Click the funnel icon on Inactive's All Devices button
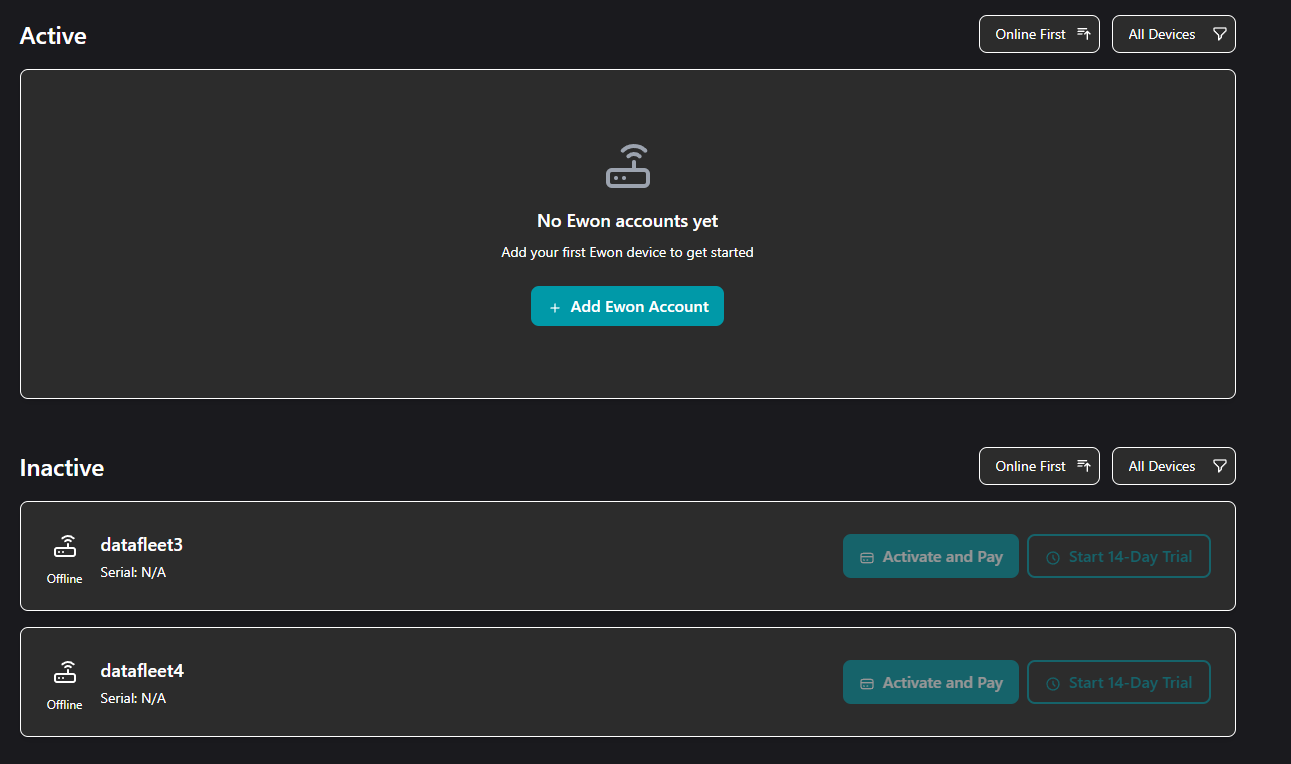This screenshot has height=764, width=1291. [x=1219, y=465]
